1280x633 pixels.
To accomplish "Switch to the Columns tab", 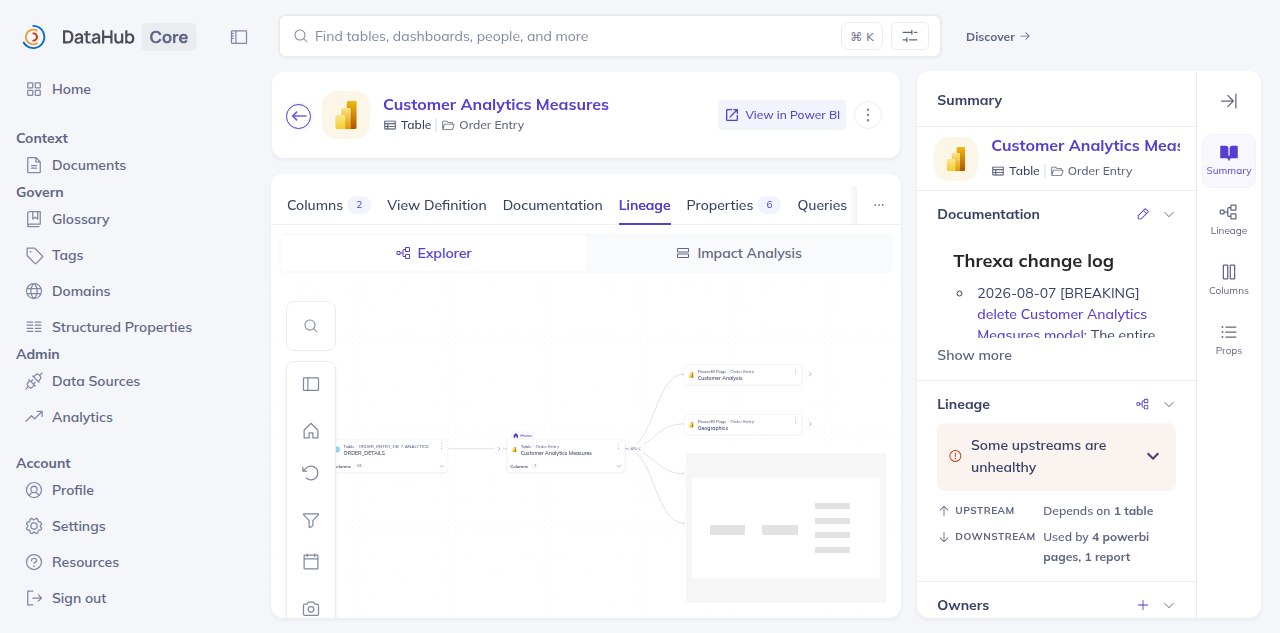I will [x=329, y=205].
